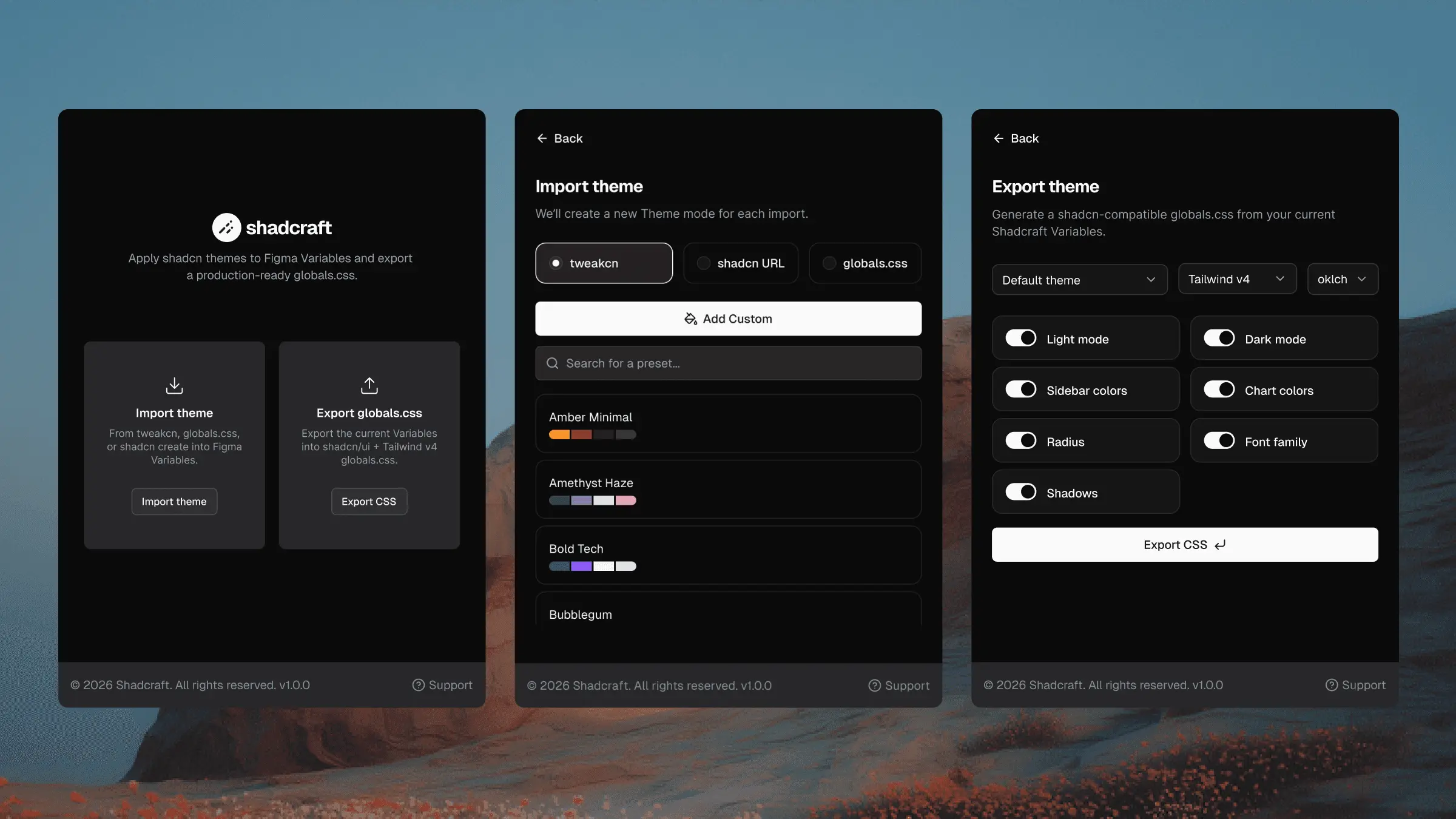
Task: Click the Shadcraft logo icon
Action: [x=227, y=227]
